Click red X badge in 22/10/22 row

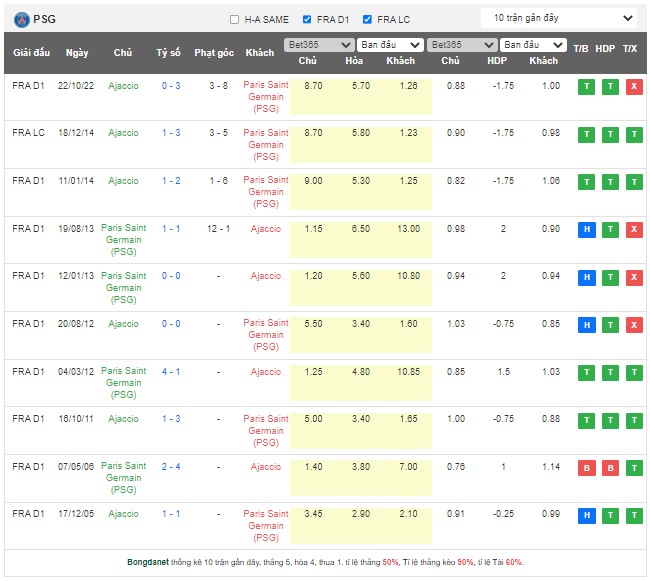[x=633, y=87]
